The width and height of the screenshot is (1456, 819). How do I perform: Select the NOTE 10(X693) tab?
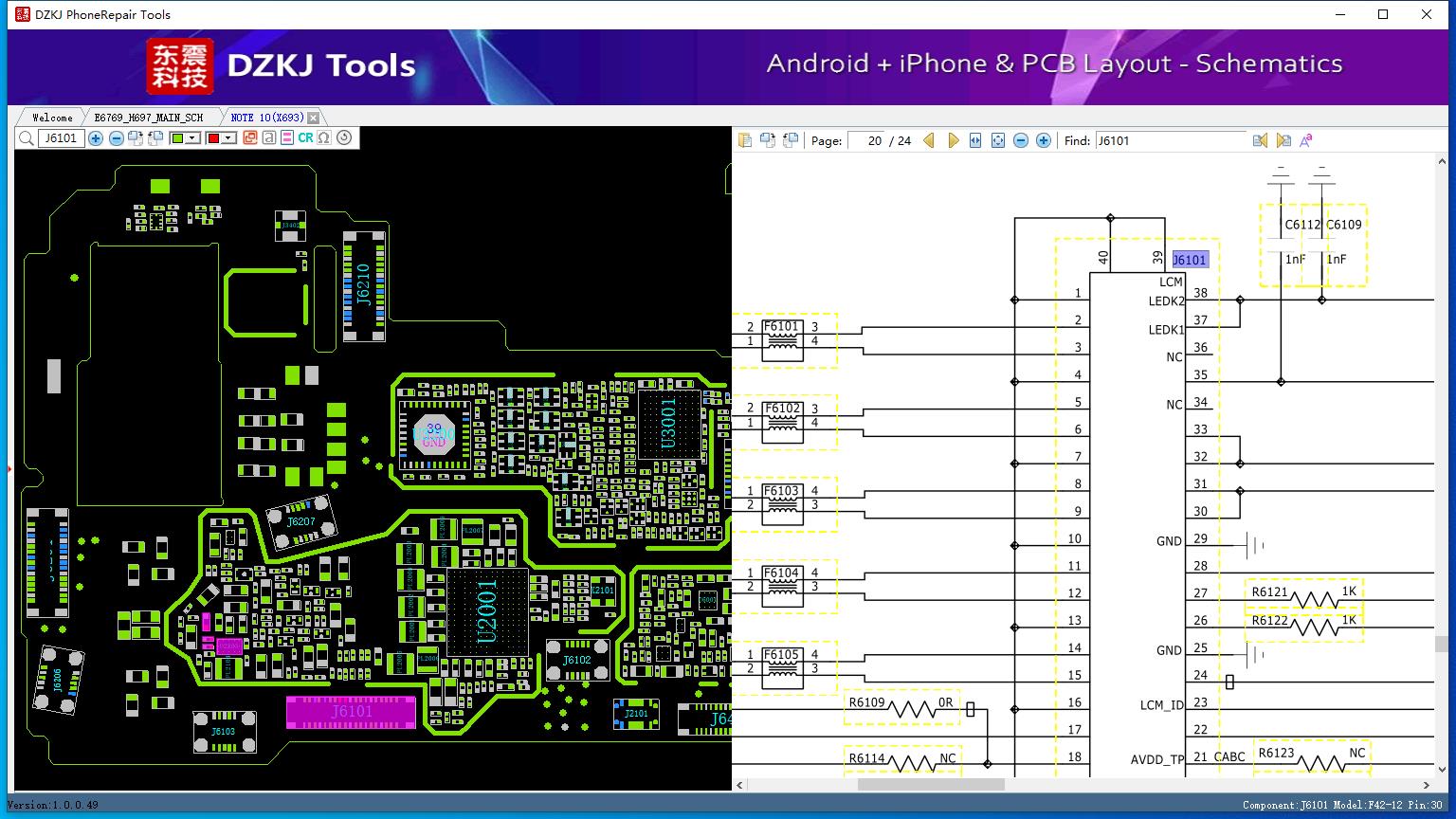[267, 118]
